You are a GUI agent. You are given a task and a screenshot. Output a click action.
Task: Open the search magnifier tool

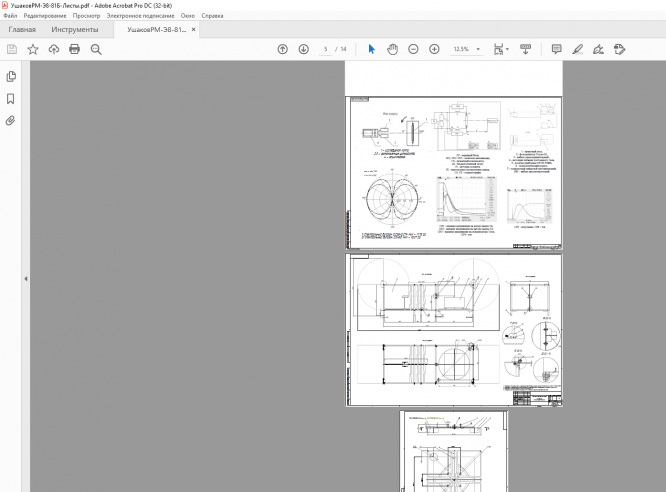(96, 49)
